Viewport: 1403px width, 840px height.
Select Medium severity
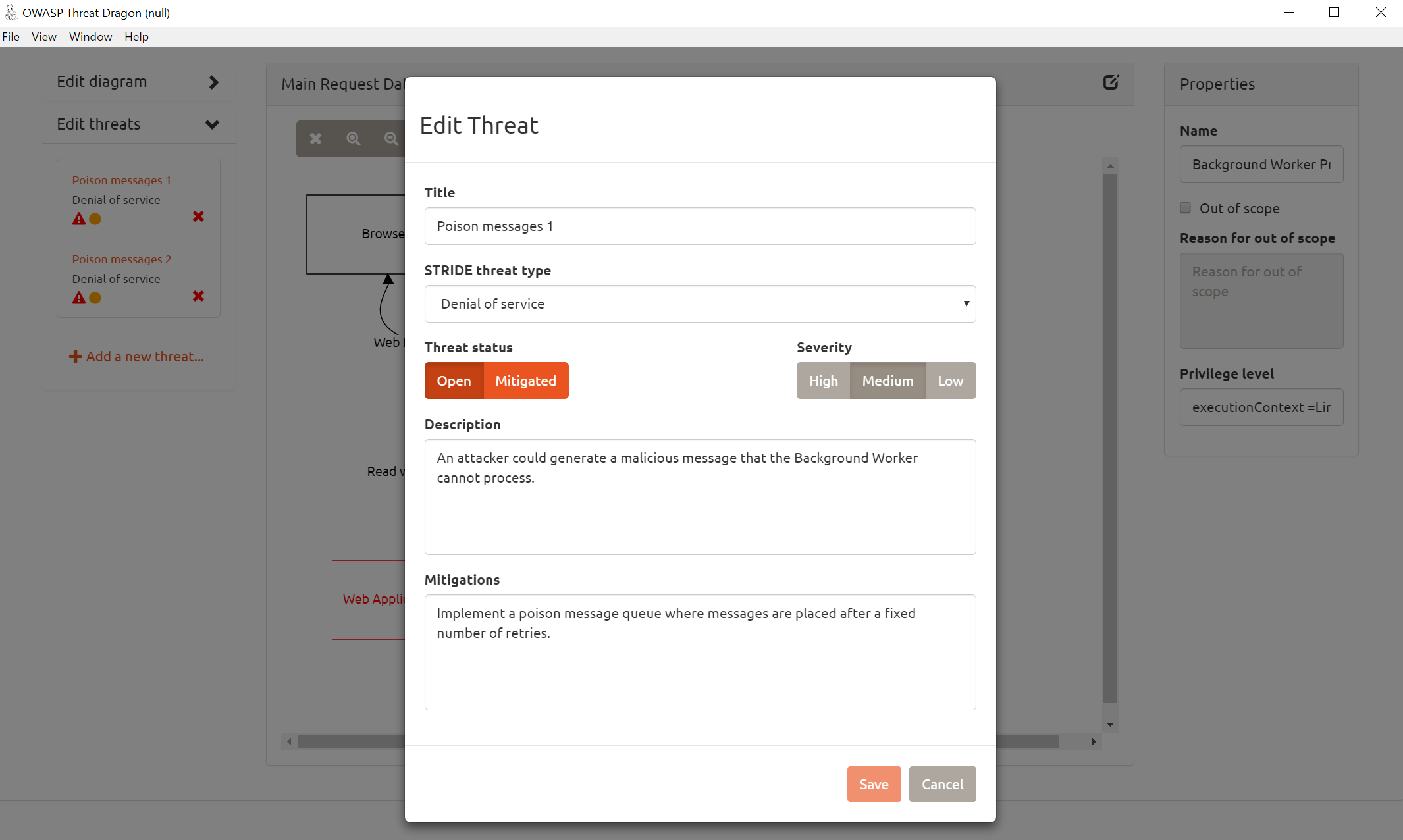[x=887, y=381]
